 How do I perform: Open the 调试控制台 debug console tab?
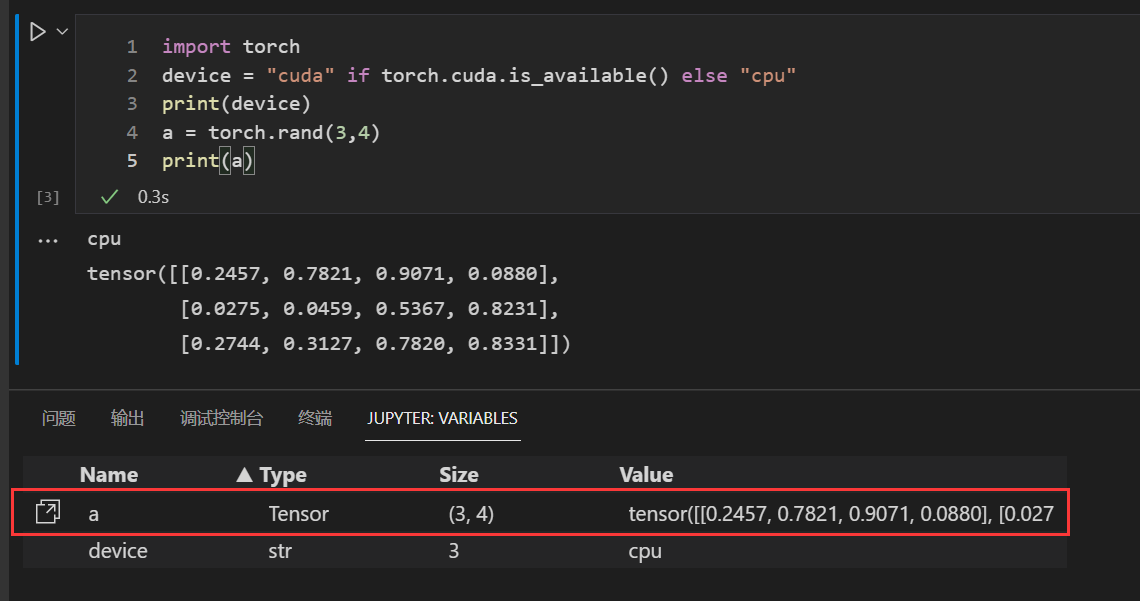(222, 418)
